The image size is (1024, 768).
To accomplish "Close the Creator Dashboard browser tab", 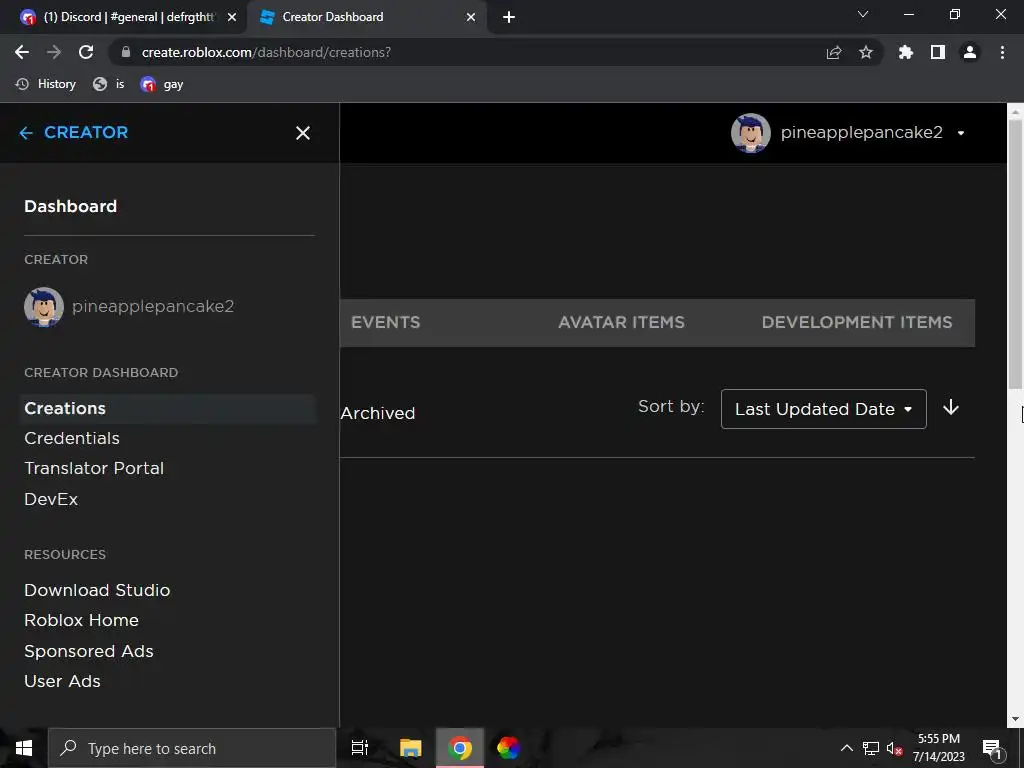I will click(x=471, y=17).
